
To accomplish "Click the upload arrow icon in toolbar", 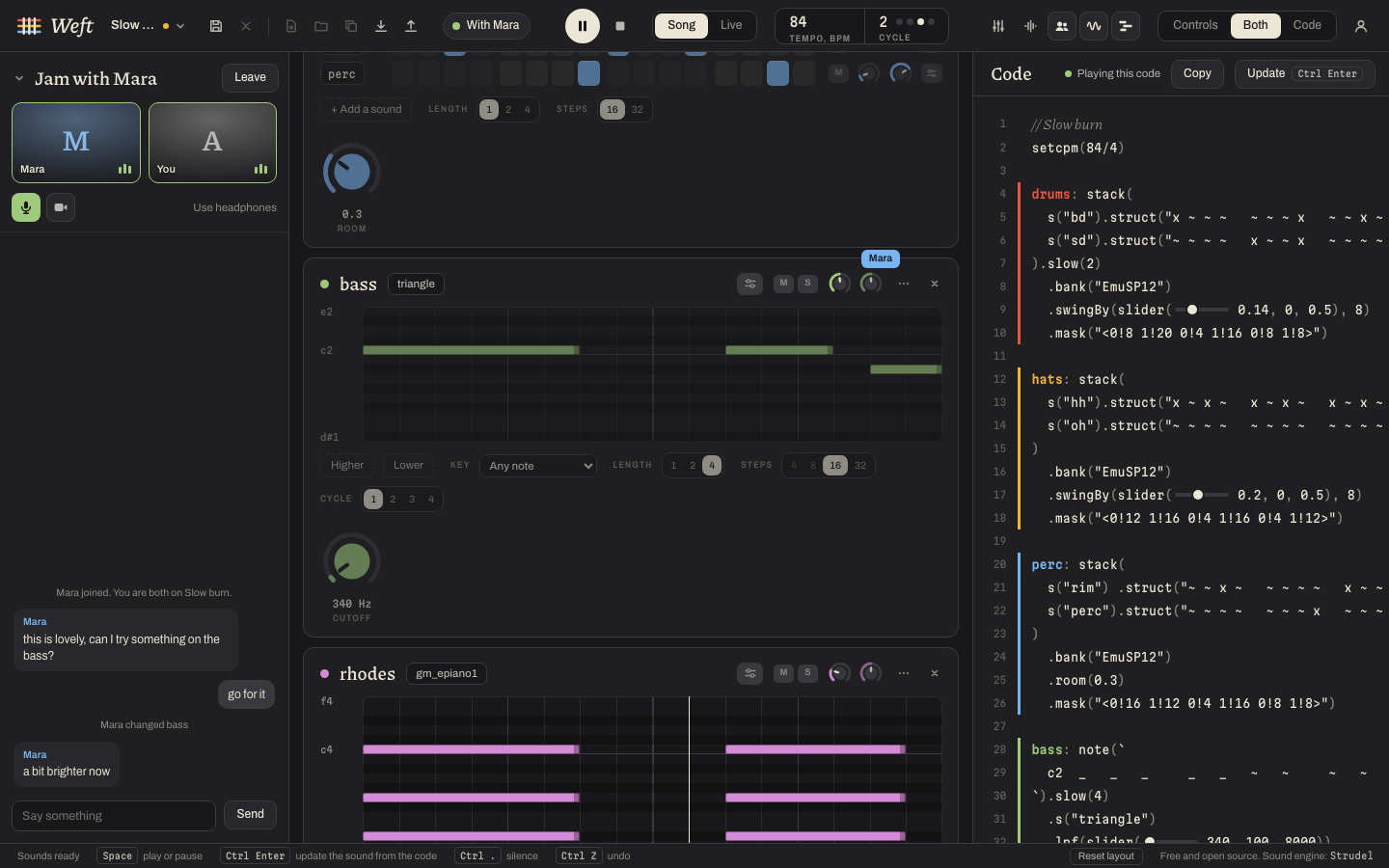I will [x=411, y=26].
